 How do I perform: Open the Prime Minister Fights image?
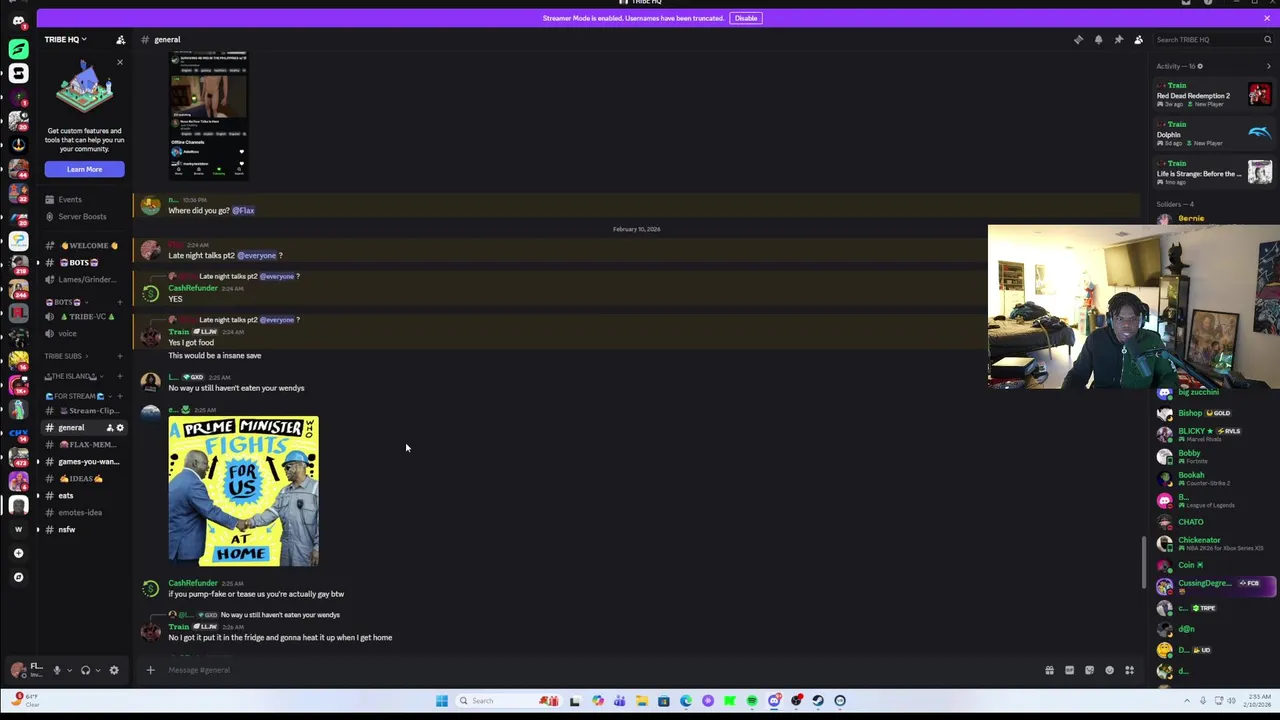(243, 491)
